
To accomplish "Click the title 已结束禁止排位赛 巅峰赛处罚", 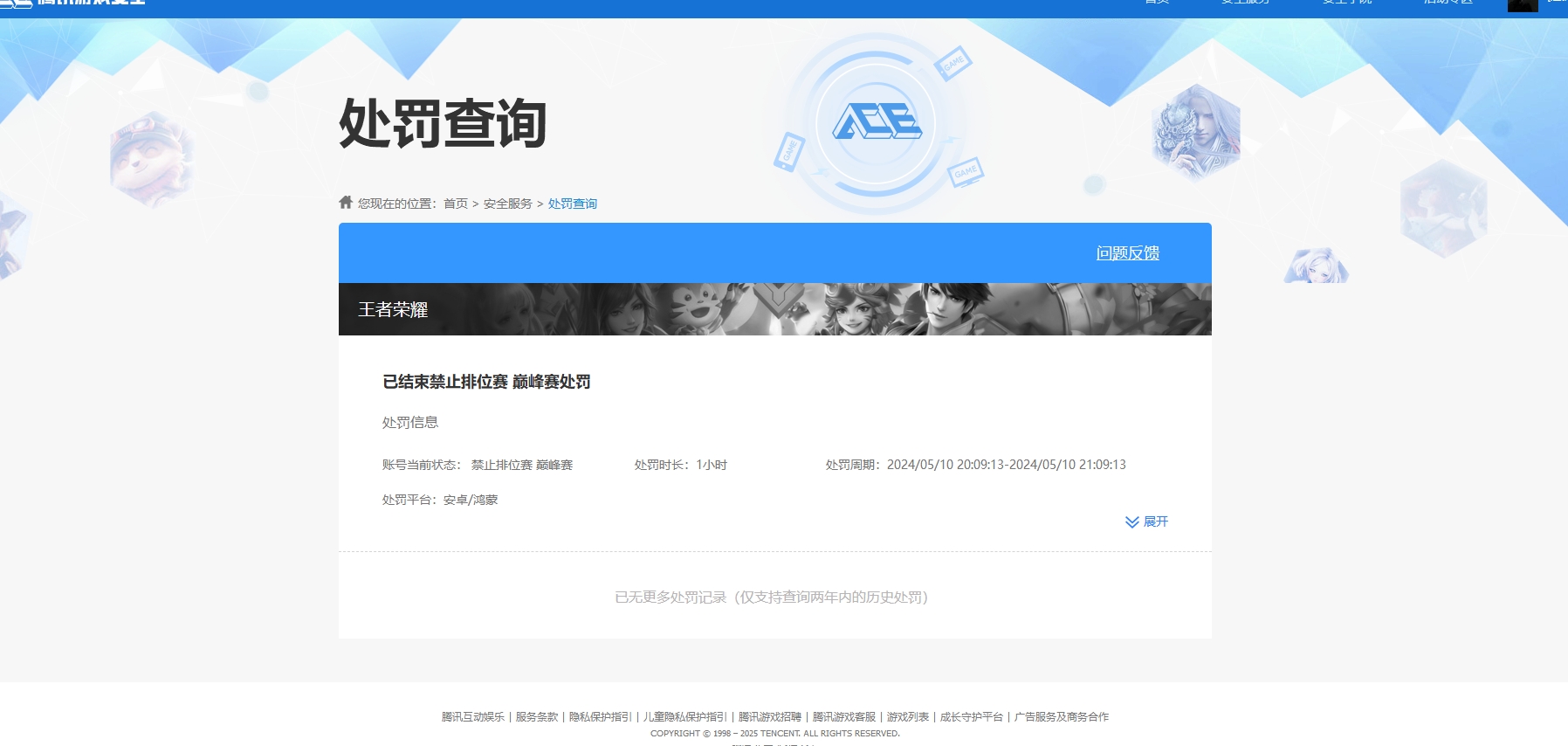I will (486, 382).
